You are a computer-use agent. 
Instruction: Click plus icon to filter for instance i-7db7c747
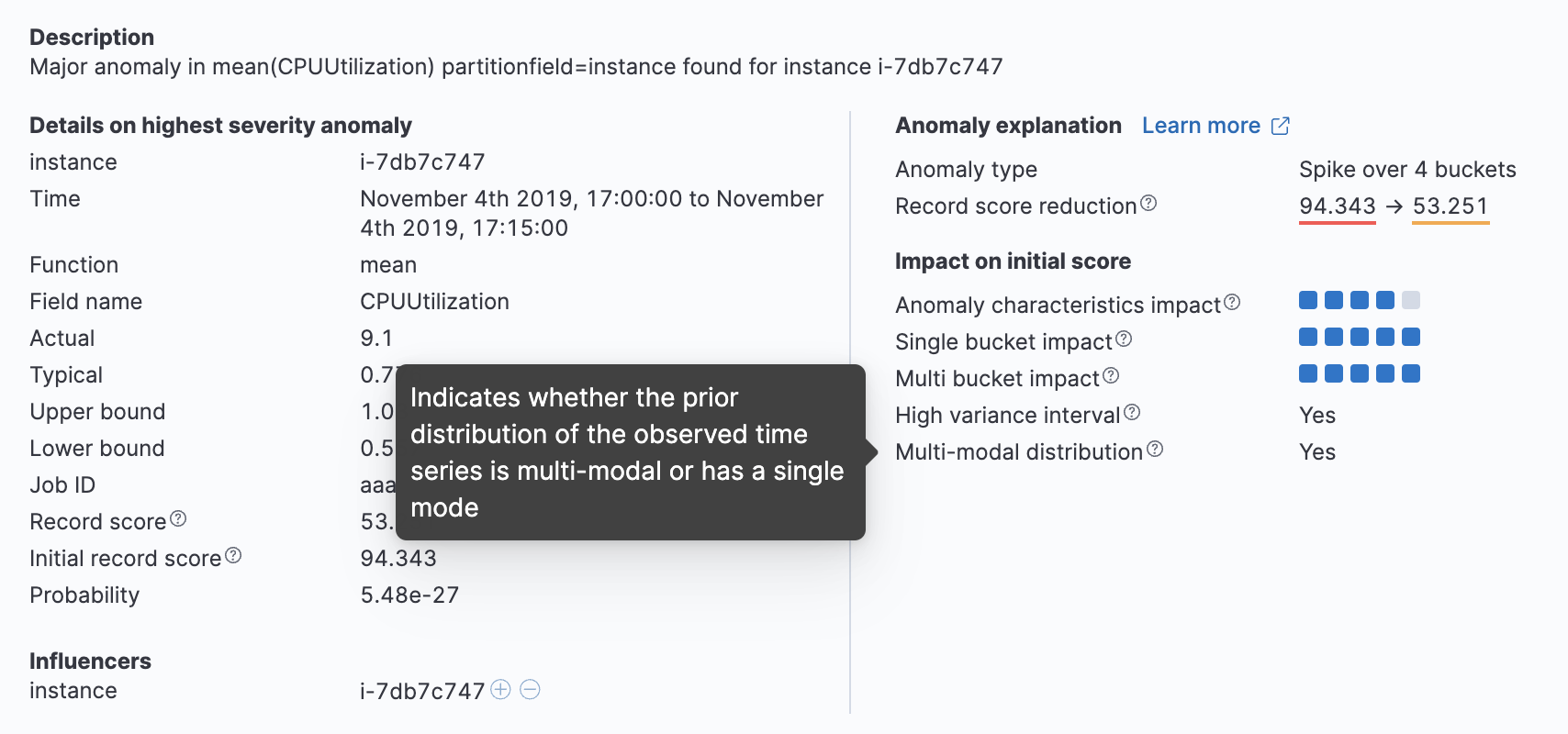pos(500,689)
